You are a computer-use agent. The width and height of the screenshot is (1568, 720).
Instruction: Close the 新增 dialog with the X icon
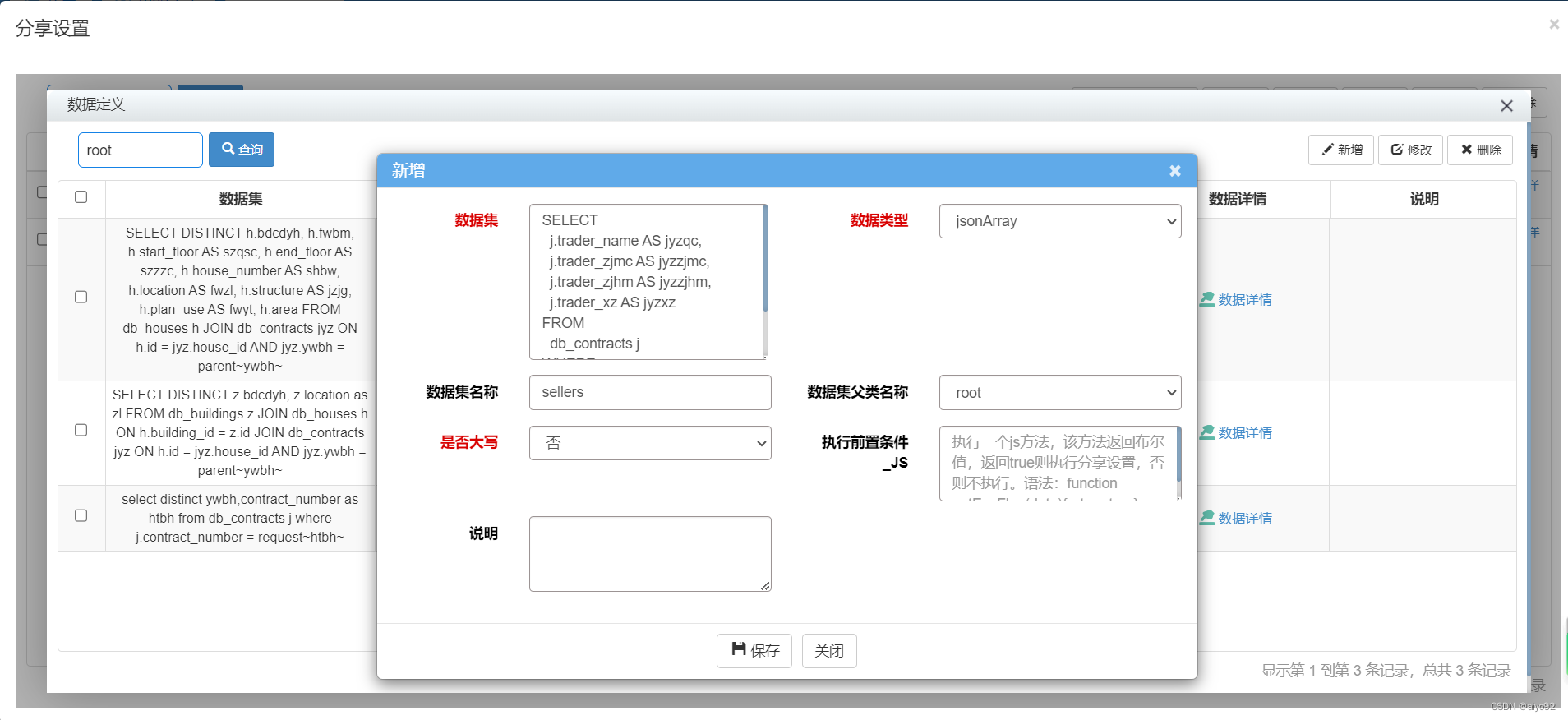pyautogui.click(x=1174, y=170)
